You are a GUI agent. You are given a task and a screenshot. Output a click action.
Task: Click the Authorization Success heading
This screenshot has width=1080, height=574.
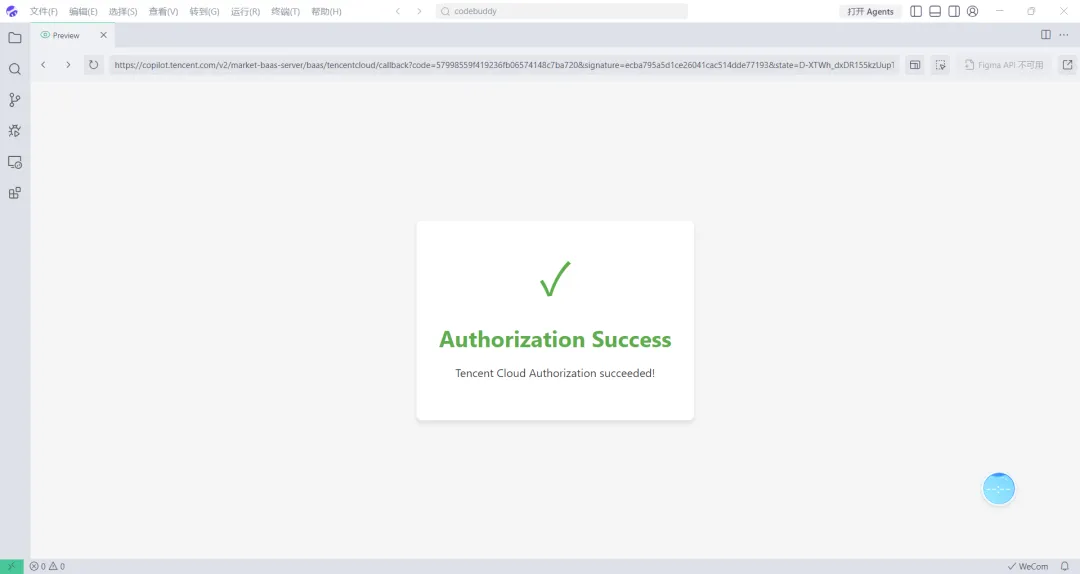pyautogui.click(x=555, y=339)
